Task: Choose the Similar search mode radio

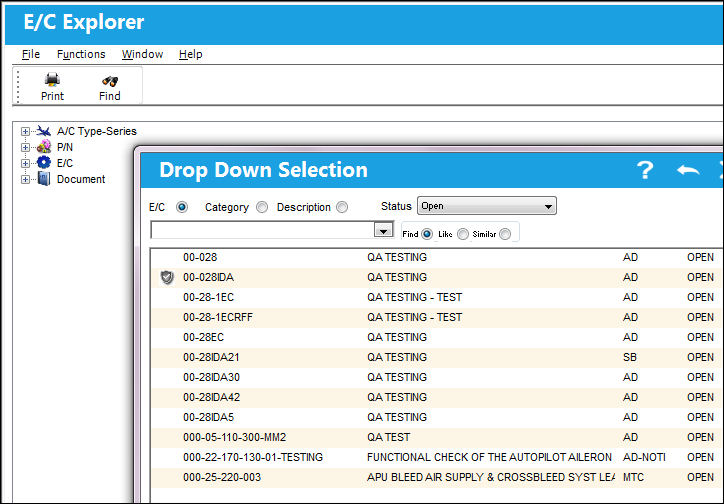Action: (x=505, y=234)
